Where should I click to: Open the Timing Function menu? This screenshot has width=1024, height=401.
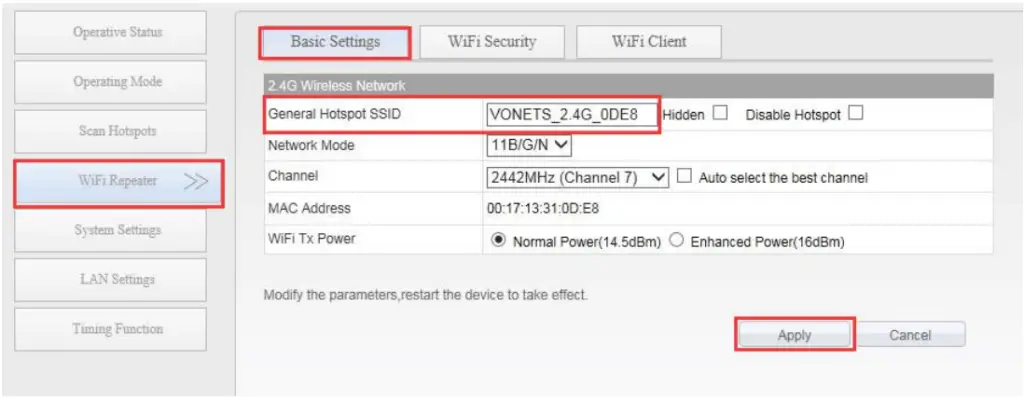pyautogui.click(x=110, y=329)
